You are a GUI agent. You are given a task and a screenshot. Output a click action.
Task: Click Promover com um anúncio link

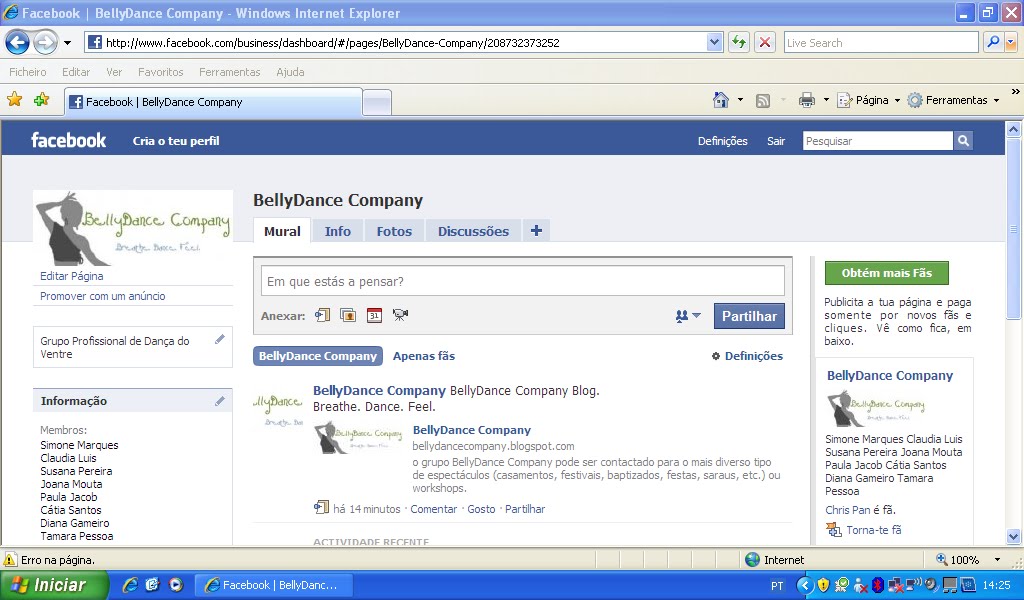103,296
